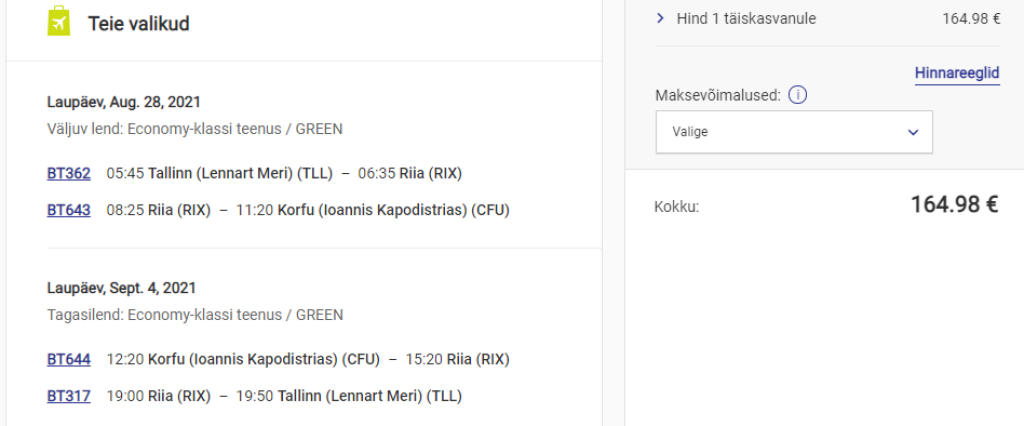Viewport: 1024px width, 426px height.
Task: Open the Hinnareeglid fare rules link
Action: [x=957, y=74]
